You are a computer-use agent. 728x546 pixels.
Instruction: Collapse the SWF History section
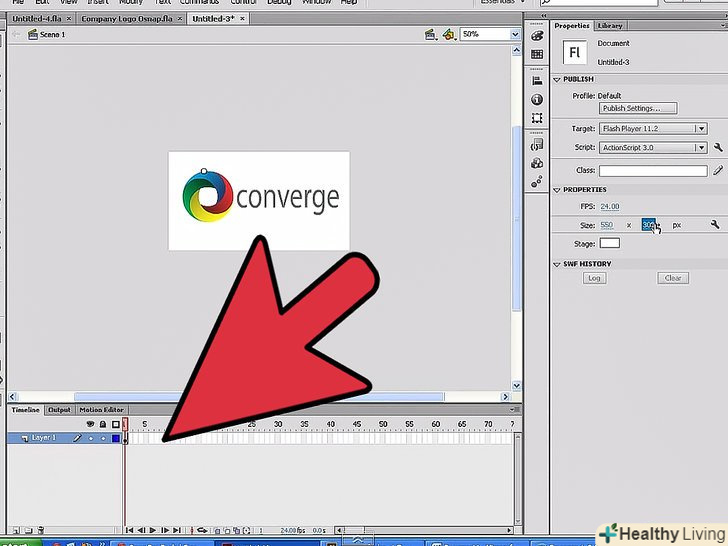[558, 264]
